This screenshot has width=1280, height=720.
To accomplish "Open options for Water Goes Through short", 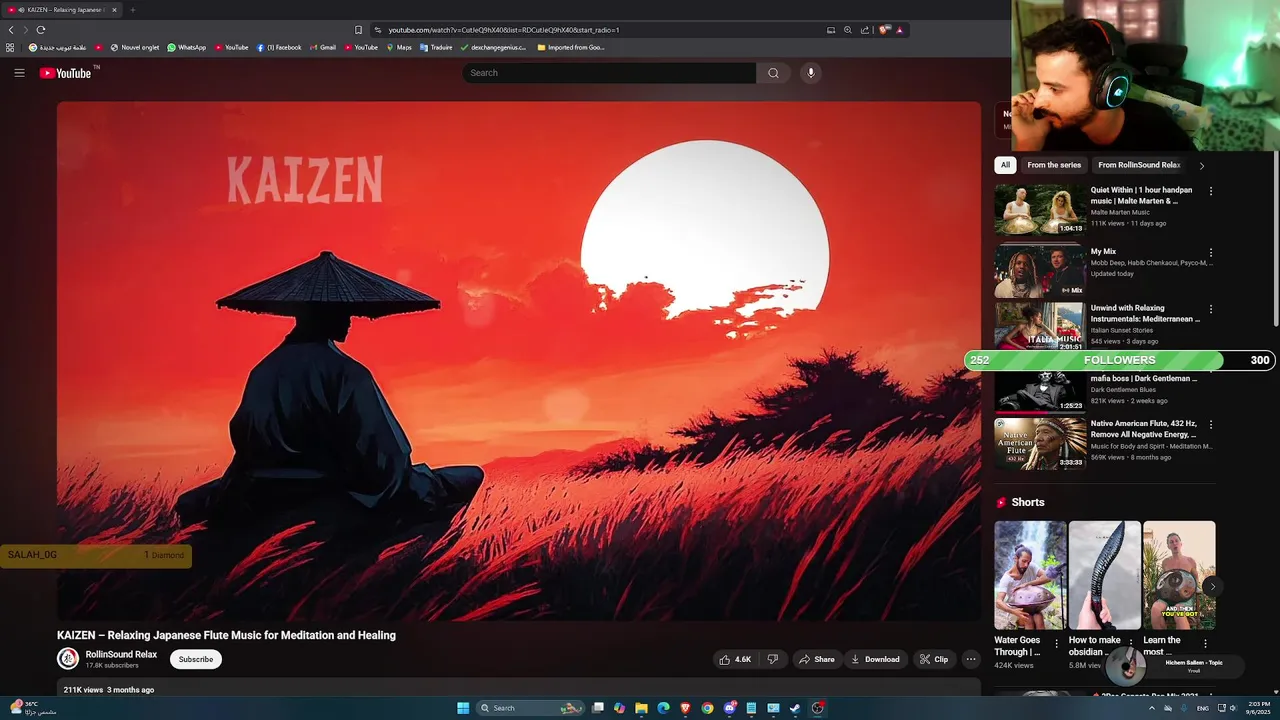I will coord(1056,643).
